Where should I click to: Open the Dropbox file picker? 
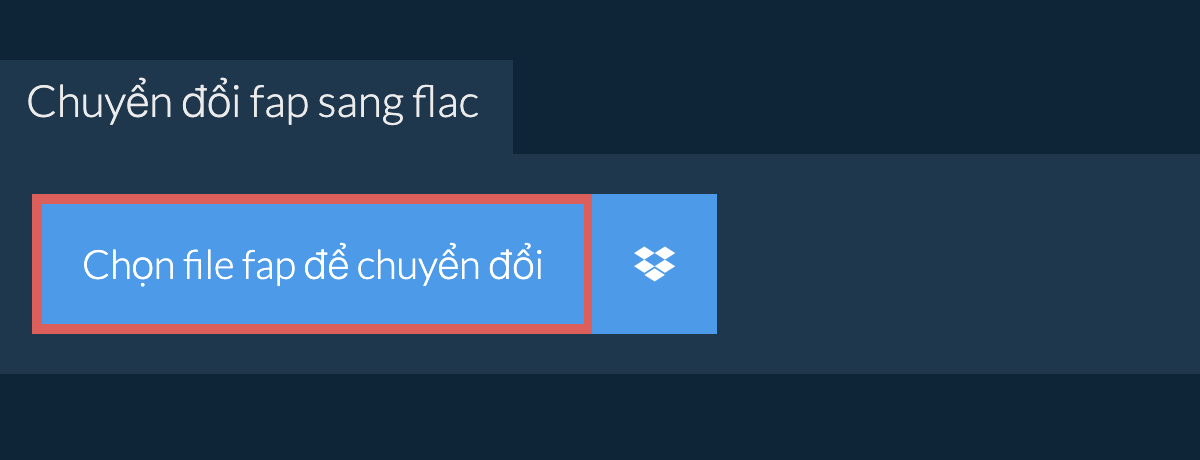(654, 264)
